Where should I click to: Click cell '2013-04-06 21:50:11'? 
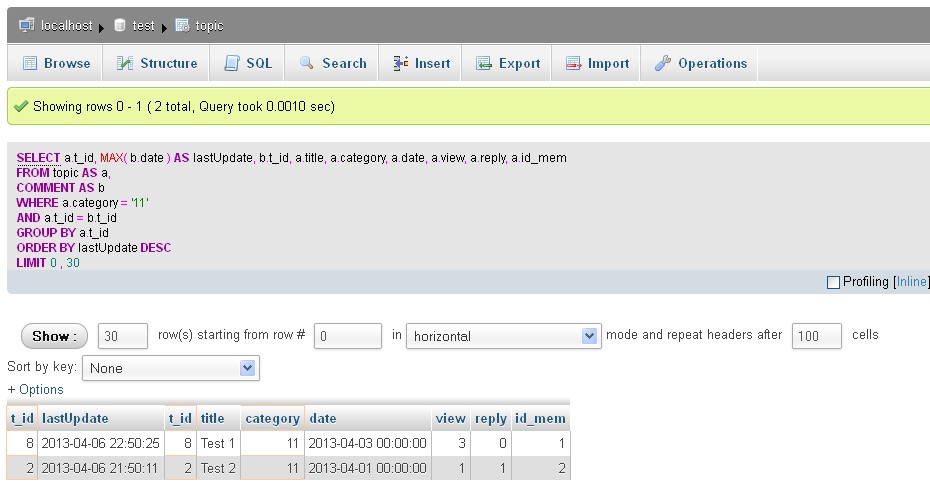pyautogui.click(x=100, y=468)
